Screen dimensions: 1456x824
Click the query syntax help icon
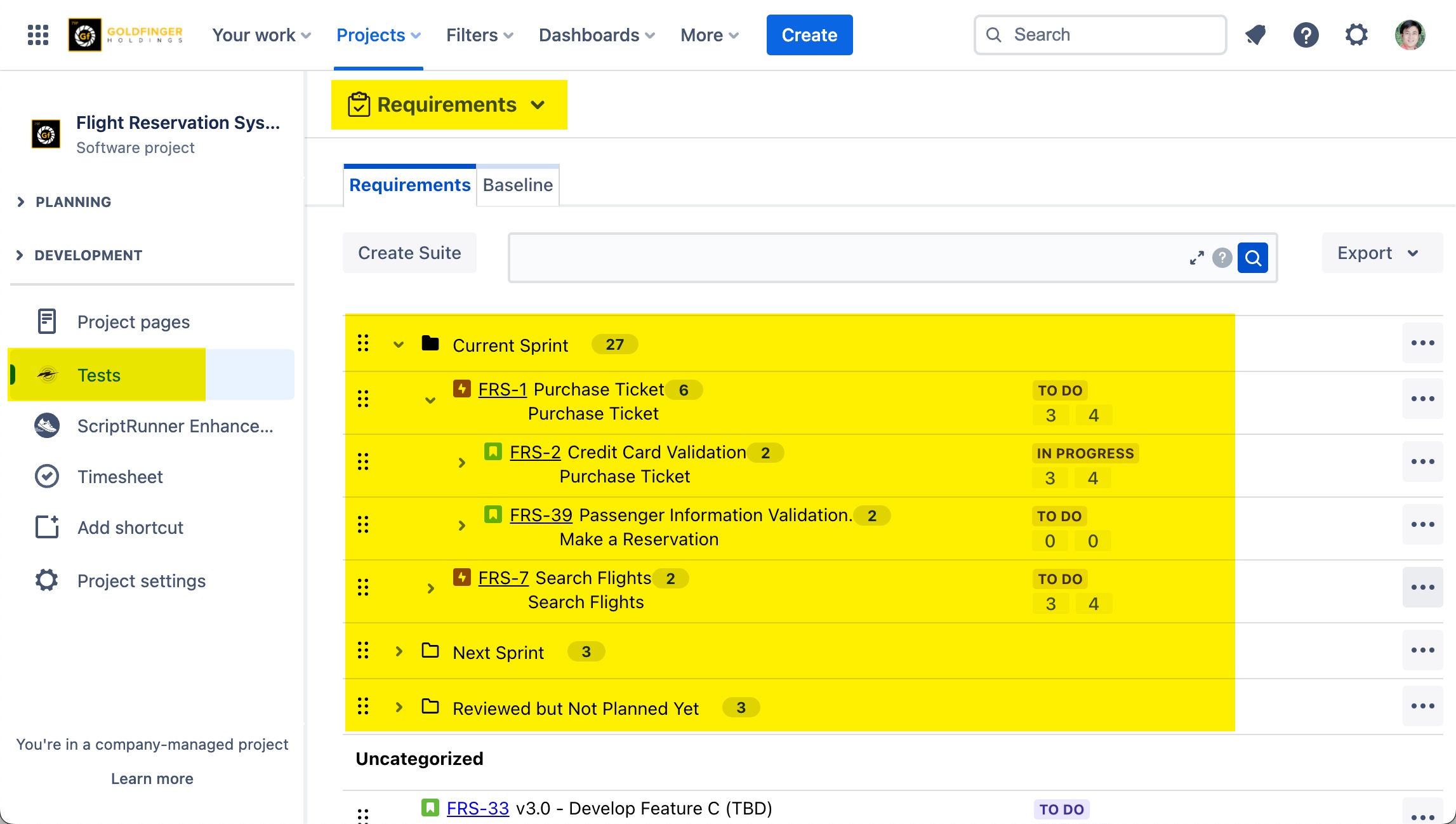(1222, 258)
